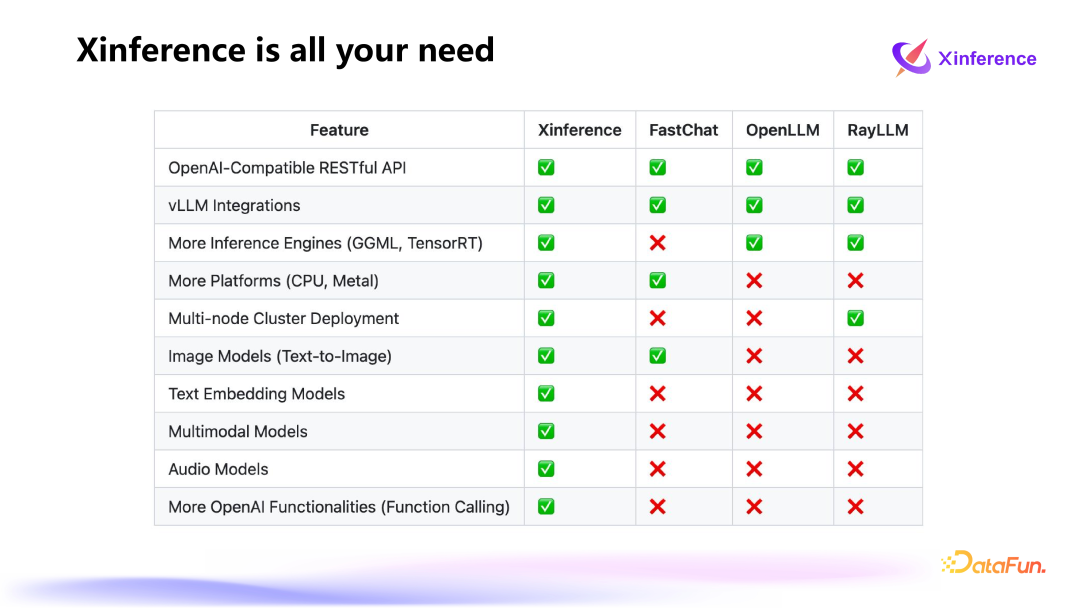Select the RayLLM column header

coord(877,130)
